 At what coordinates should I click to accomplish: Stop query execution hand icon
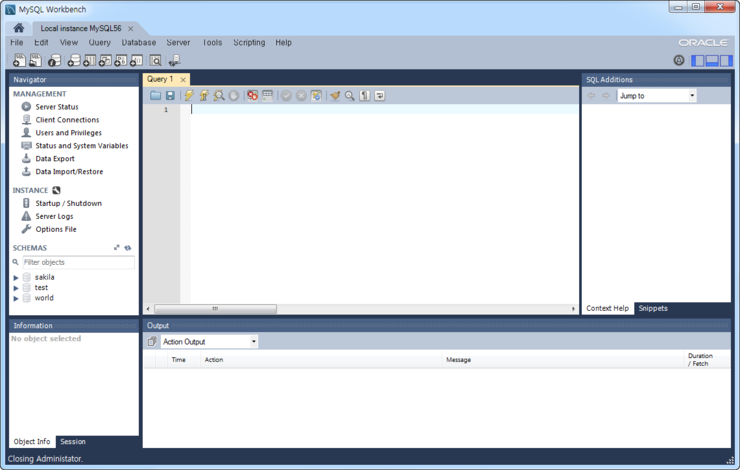point(234,96)
